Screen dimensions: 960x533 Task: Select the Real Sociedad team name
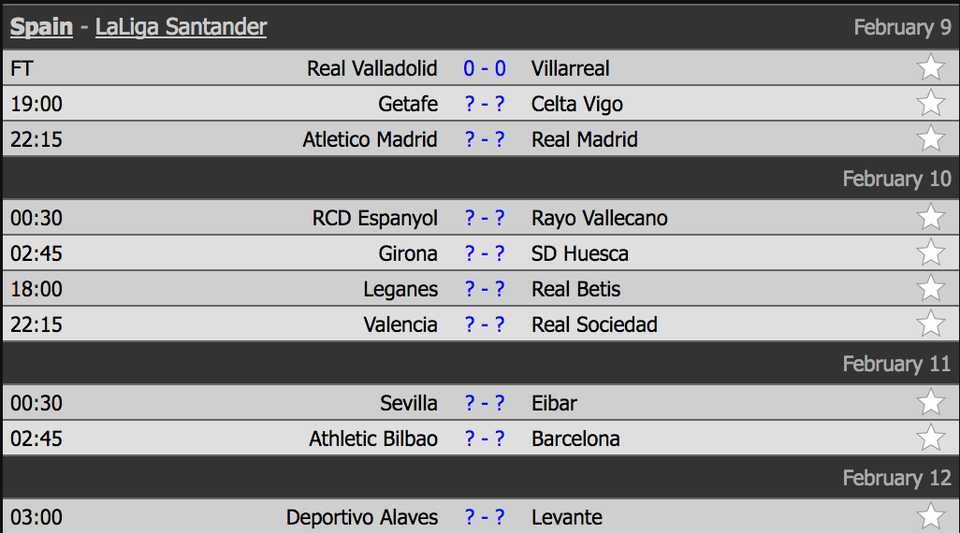click(594, 324)
